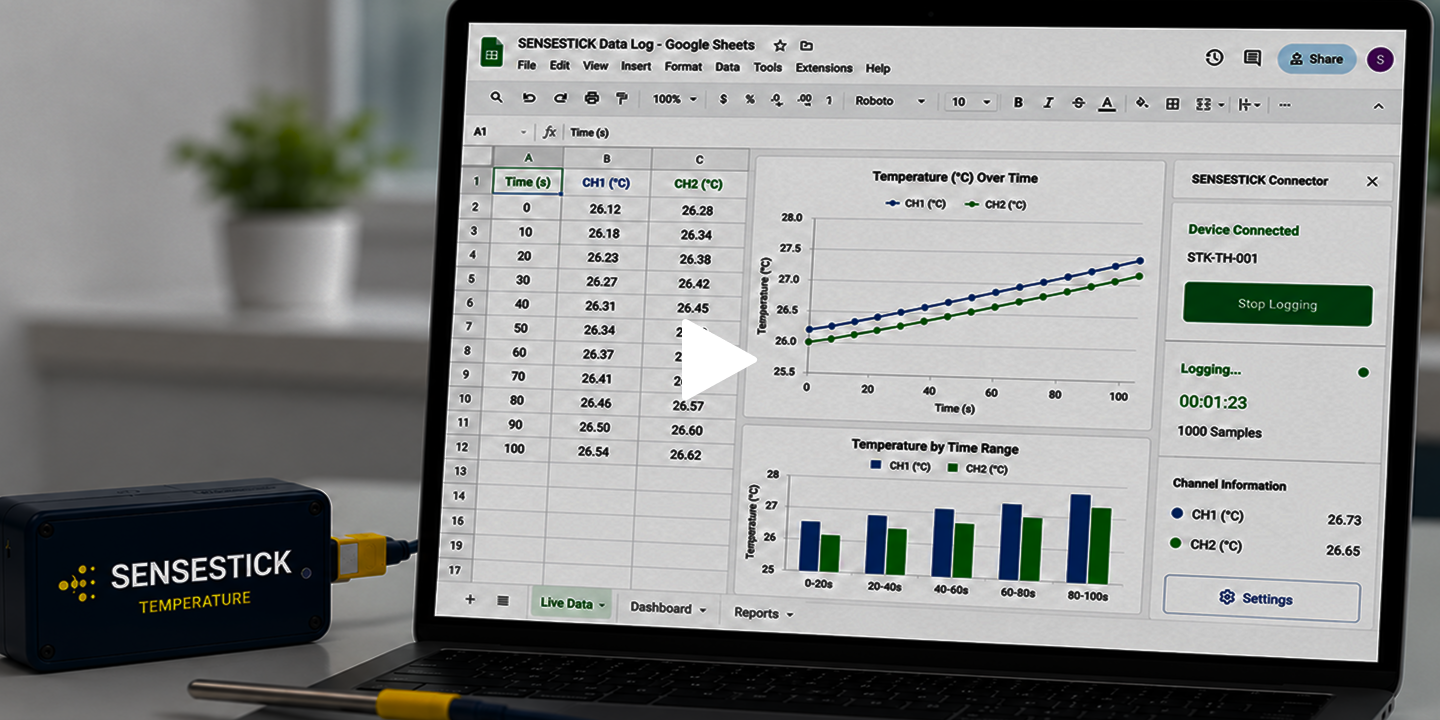Screen dimensions: 1440x720
Task: Open the horizontal align dropdown
Action: [x=1249, y=104]
